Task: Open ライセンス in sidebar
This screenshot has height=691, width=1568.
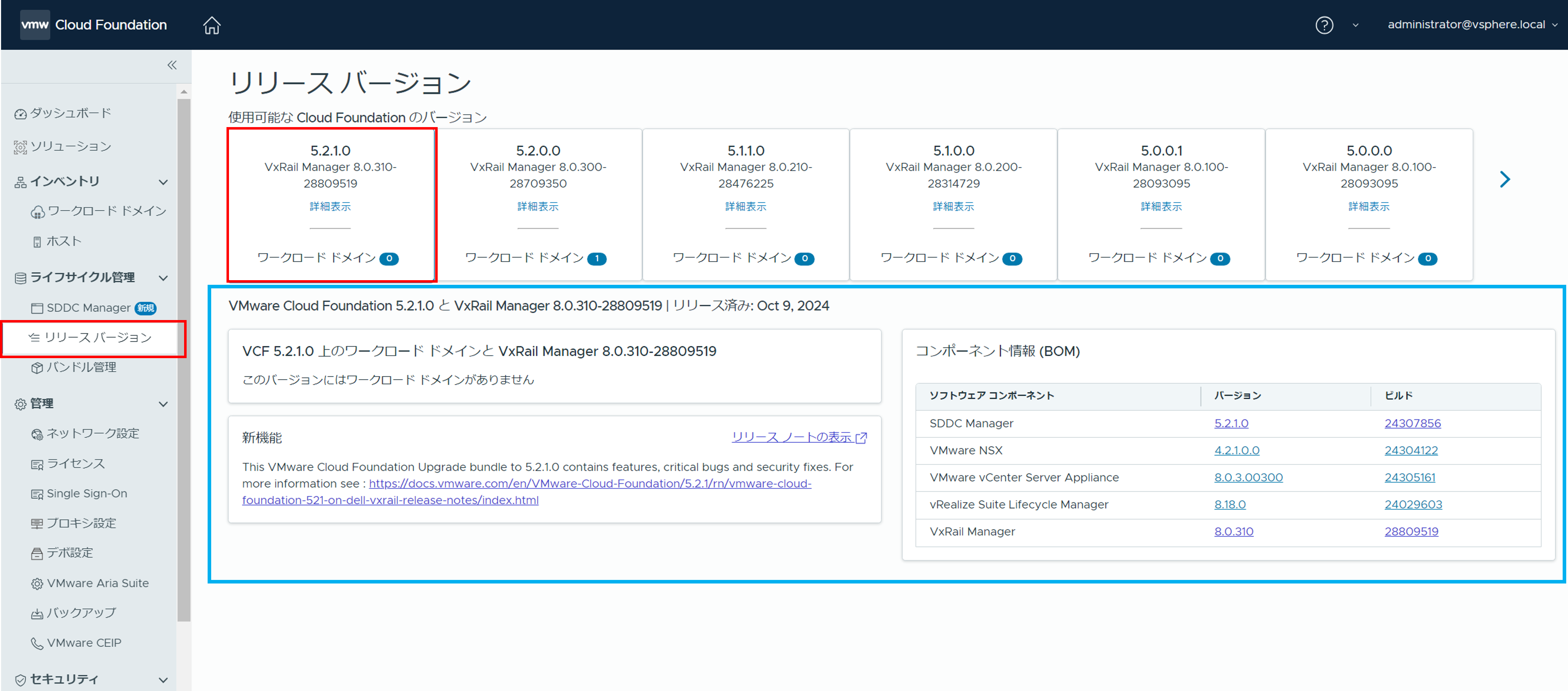Action: coord(68,464)
